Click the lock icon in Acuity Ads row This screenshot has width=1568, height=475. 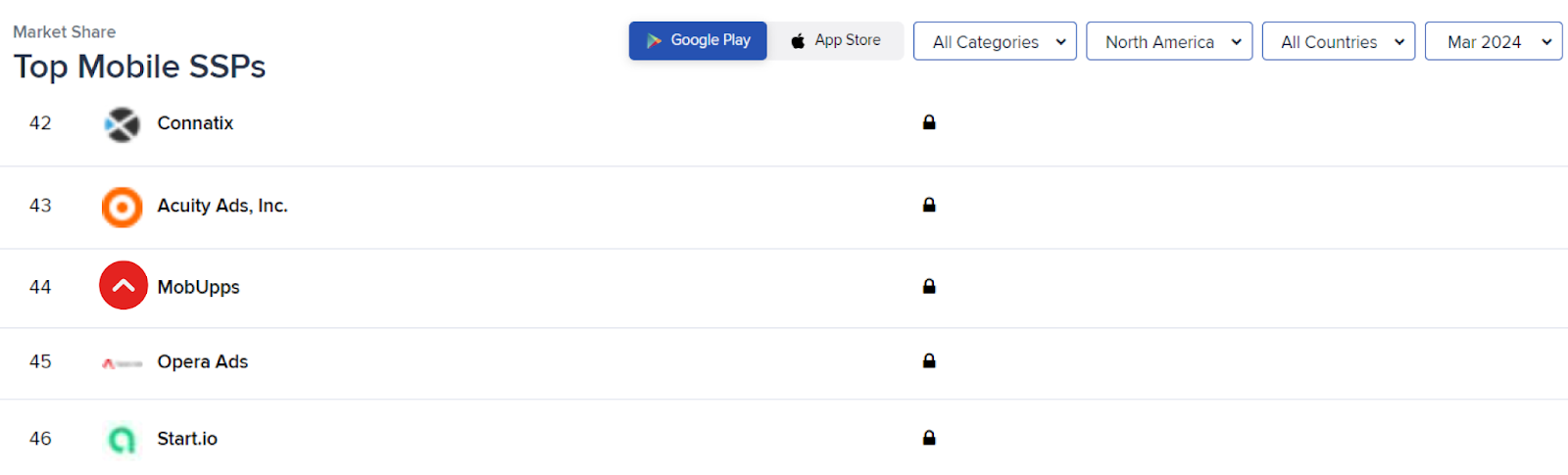pyautogui.click(x=929, y=205)
